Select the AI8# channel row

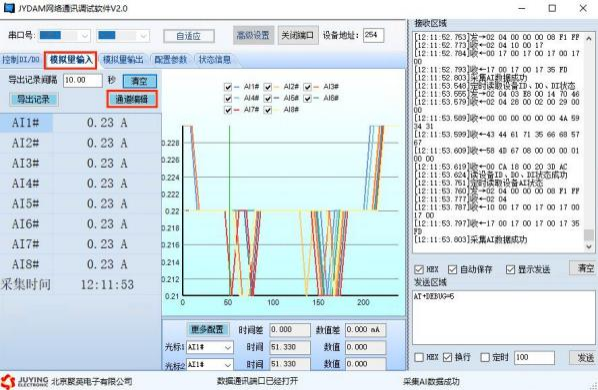(80, 264)
